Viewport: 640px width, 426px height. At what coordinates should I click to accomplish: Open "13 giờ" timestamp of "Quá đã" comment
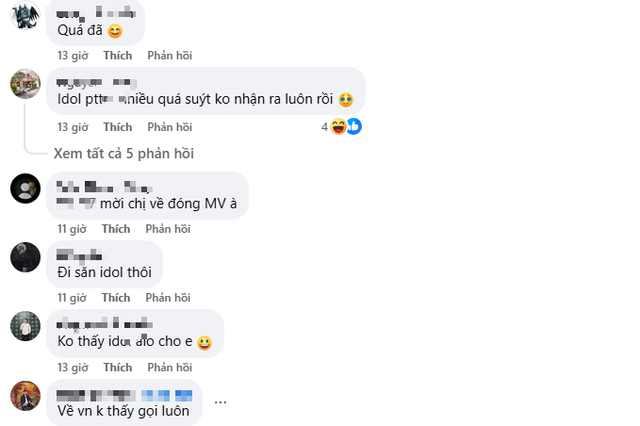click(x=73, y=56)
